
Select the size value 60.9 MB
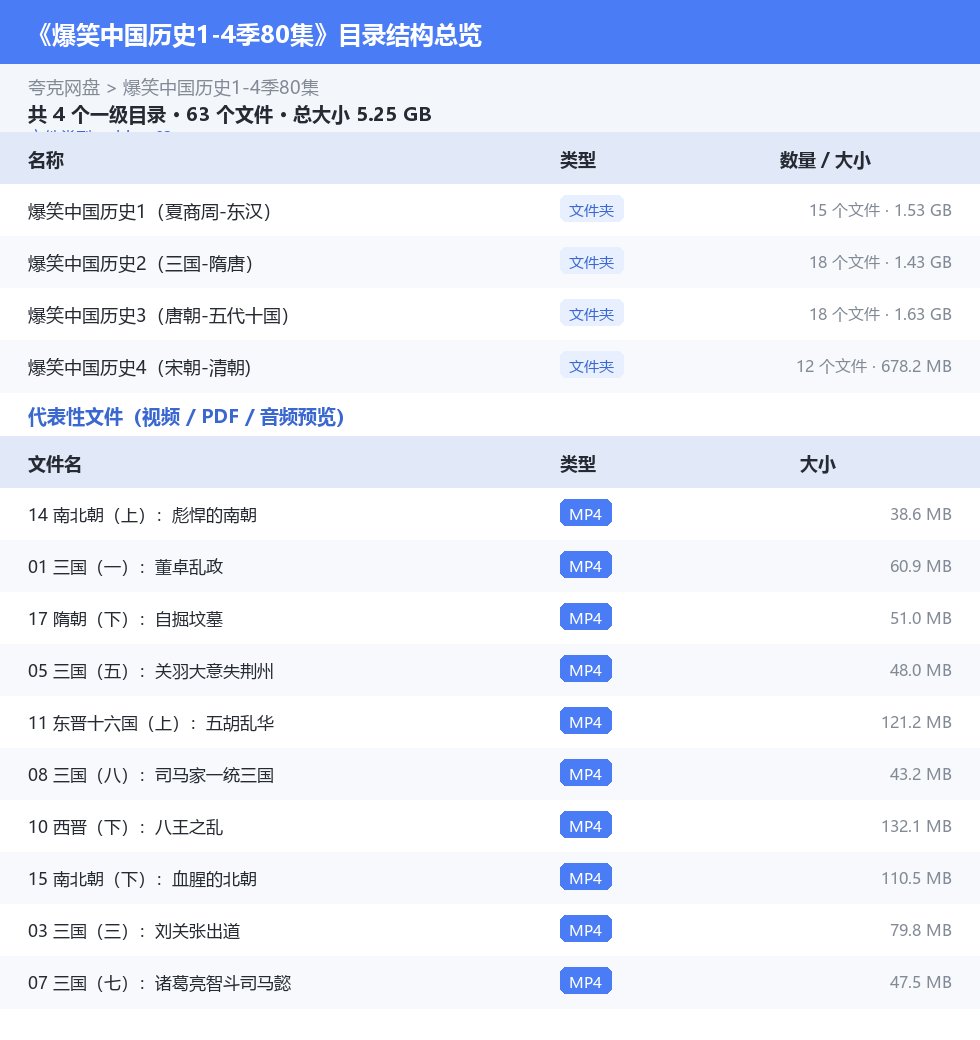(920, 566)
